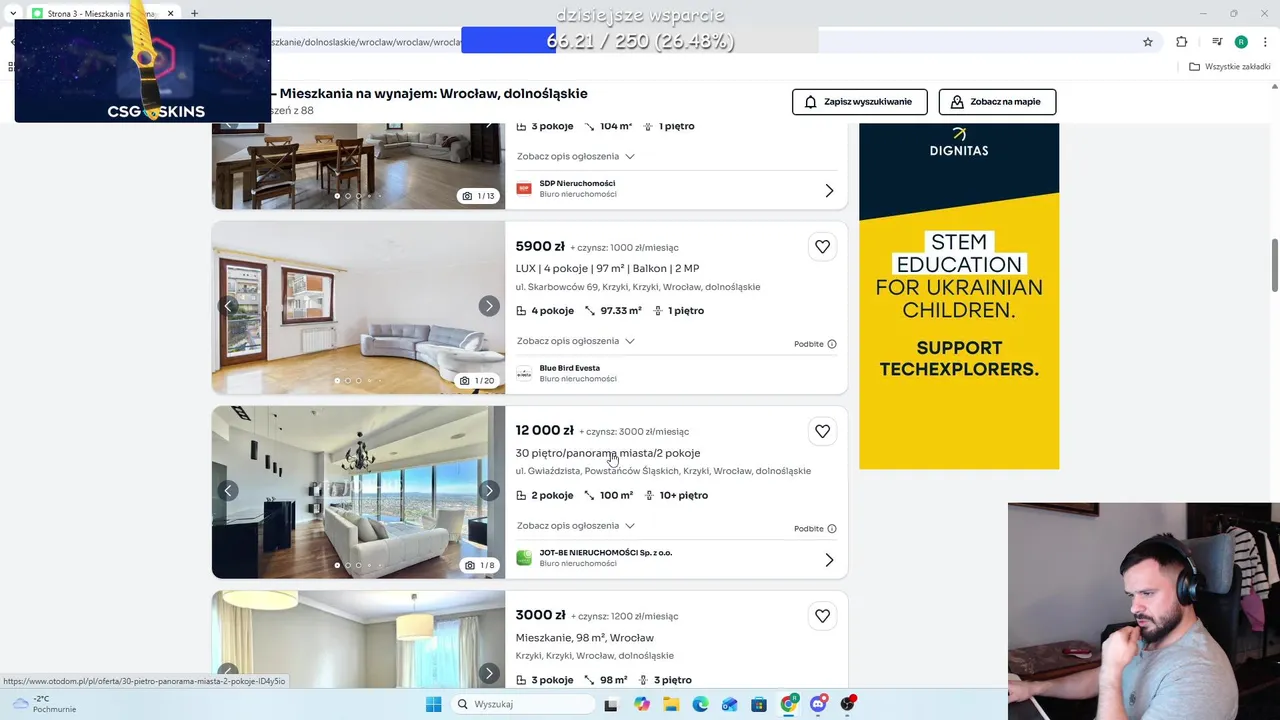Click Zobacz na mapie button
The image size is (1280, 720).
point(997,102)
